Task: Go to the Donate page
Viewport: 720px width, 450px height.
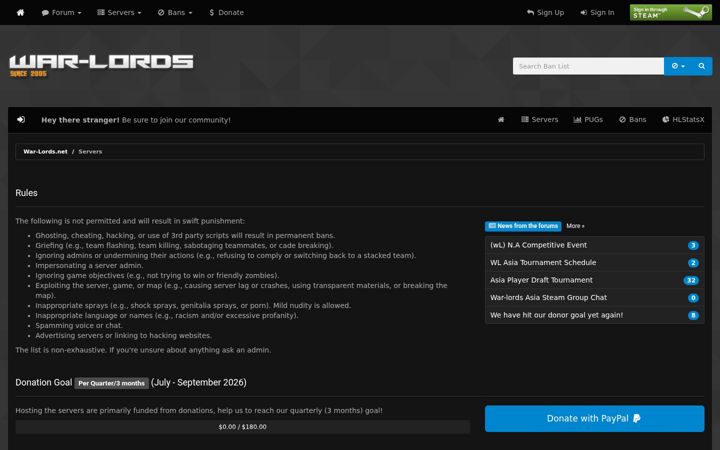Action: point(226,12)
